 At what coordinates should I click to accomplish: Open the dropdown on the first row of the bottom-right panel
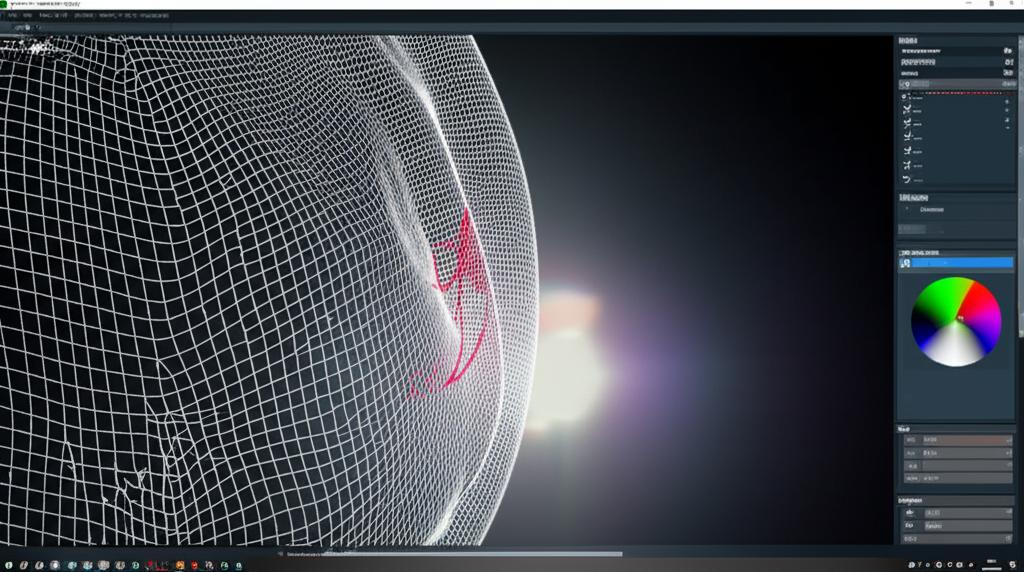coord(1006,513)
